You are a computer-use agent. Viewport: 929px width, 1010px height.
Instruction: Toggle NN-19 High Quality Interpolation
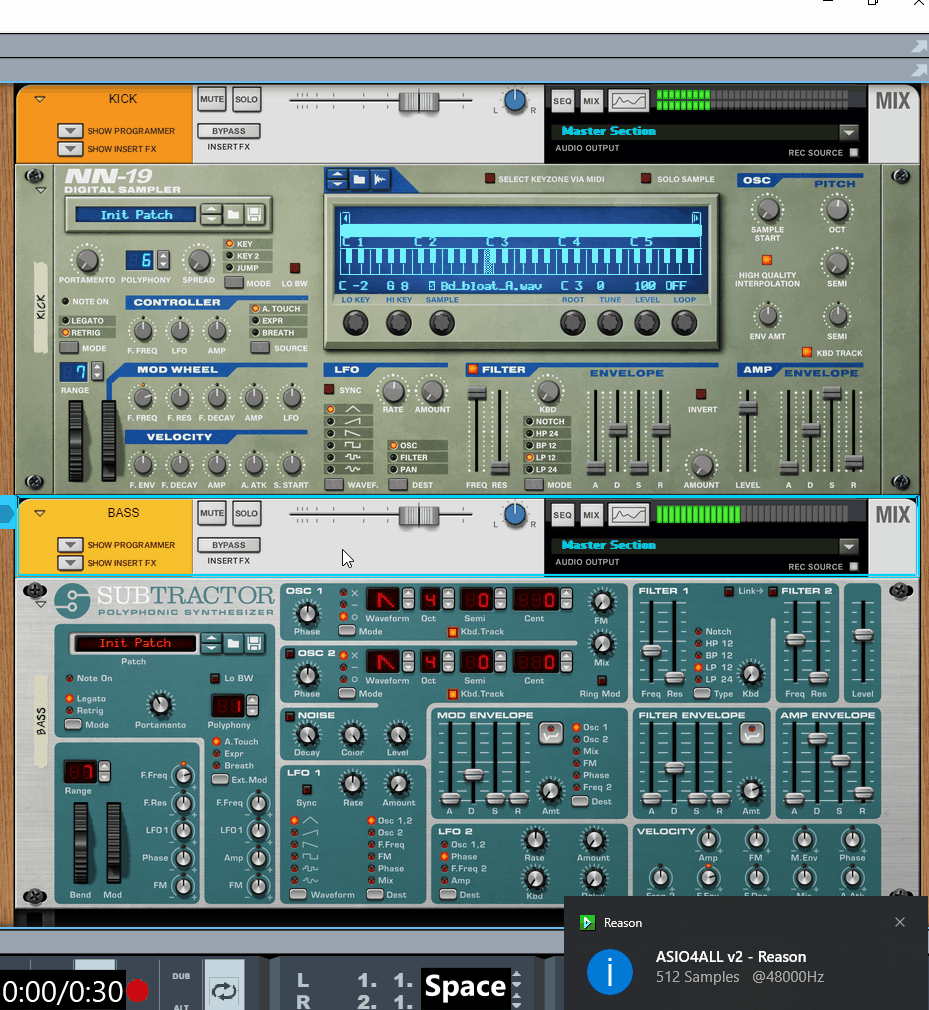click(x=767, y=260)
